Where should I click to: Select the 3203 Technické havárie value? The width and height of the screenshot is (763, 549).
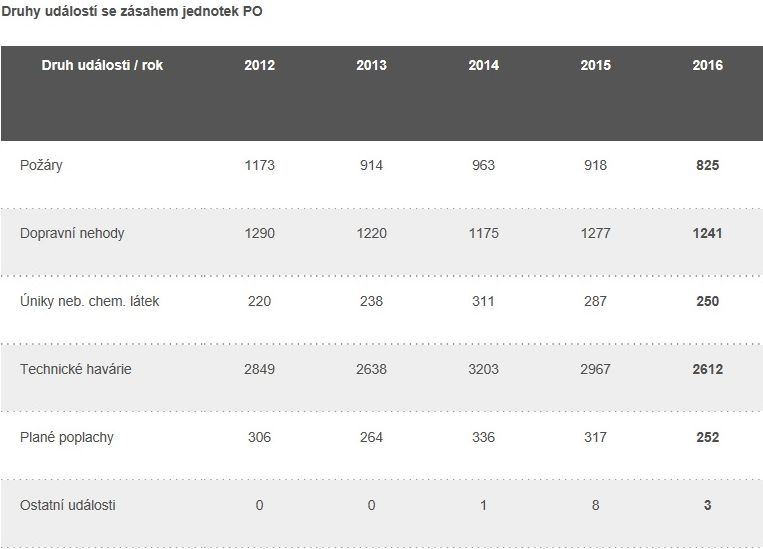[483, 369]
